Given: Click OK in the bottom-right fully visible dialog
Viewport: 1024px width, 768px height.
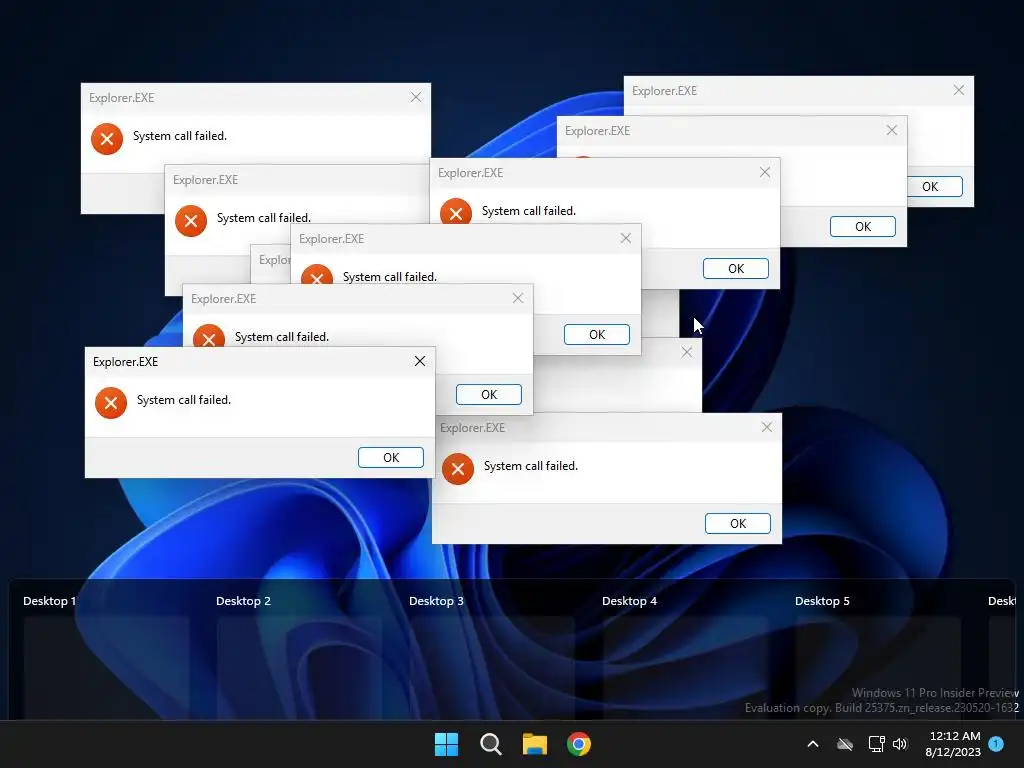Looking at the screenshot, I should pos(737,523).
